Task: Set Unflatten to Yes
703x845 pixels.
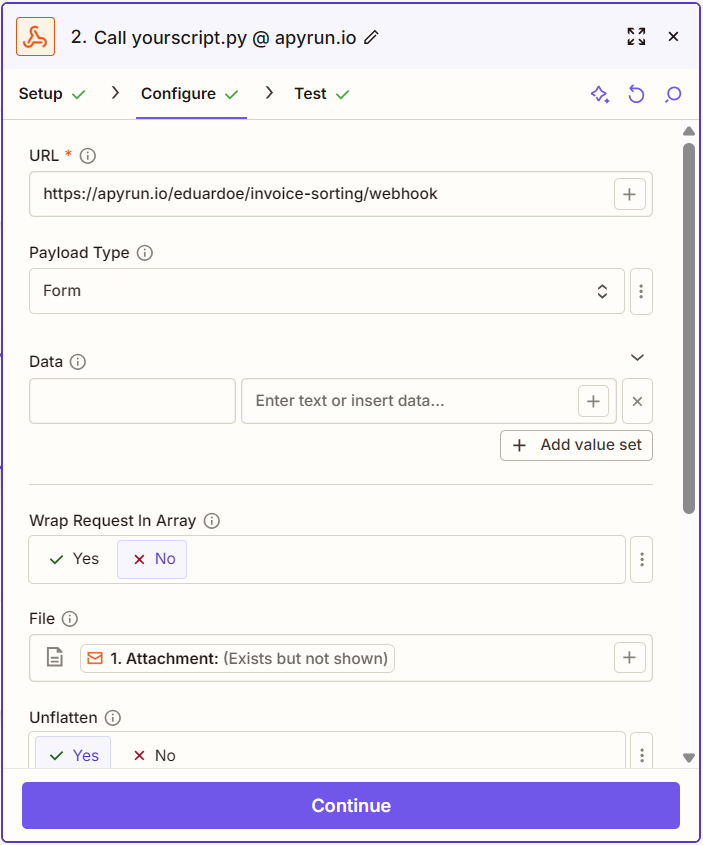Action: pyautogui.click(x=72, y=755)
